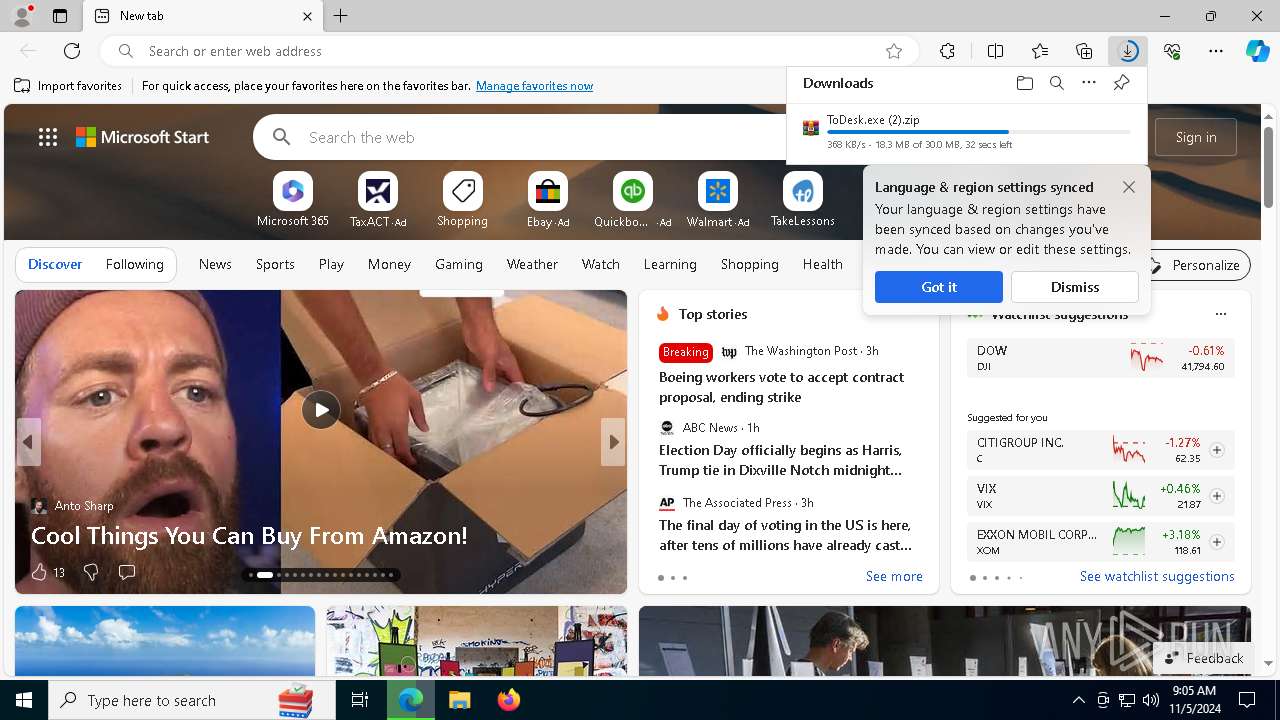Play the Amazon video story

[x=321, y=410]
